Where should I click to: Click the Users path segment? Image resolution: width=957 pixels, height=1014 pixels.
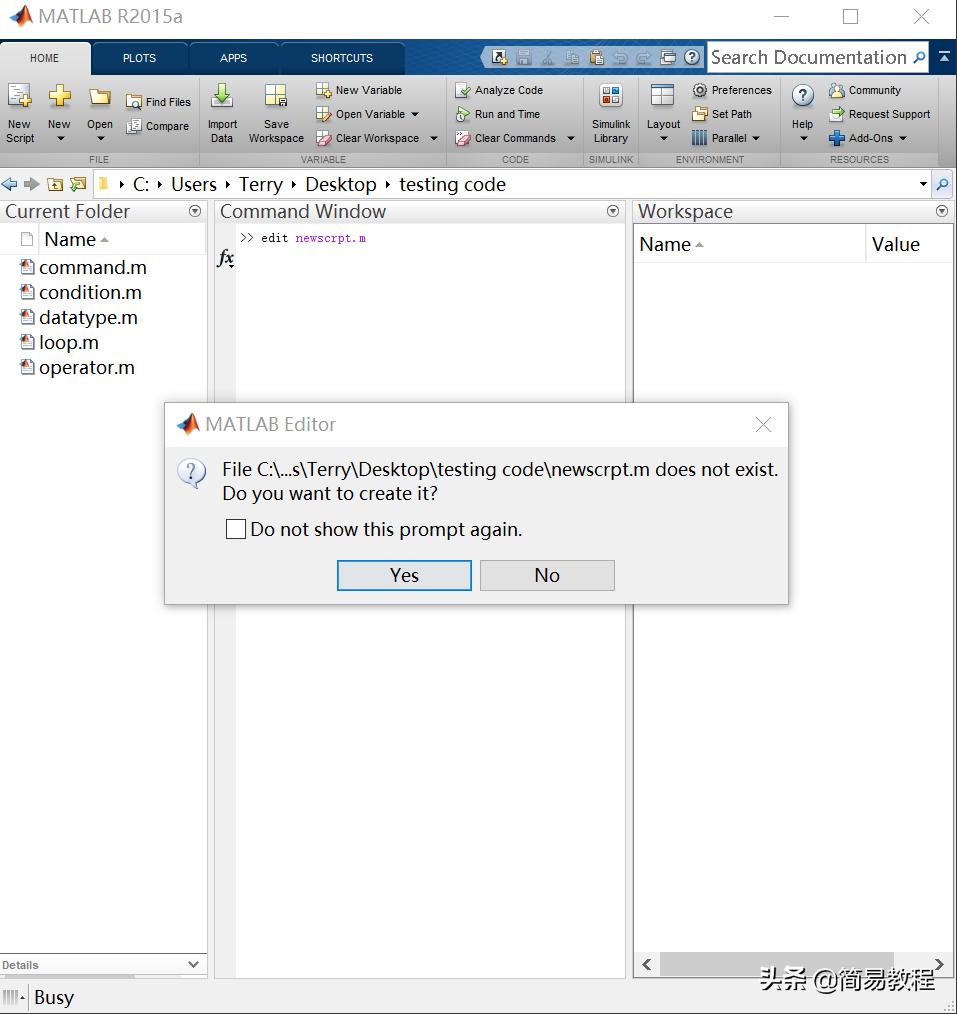[x=194, y=184]
